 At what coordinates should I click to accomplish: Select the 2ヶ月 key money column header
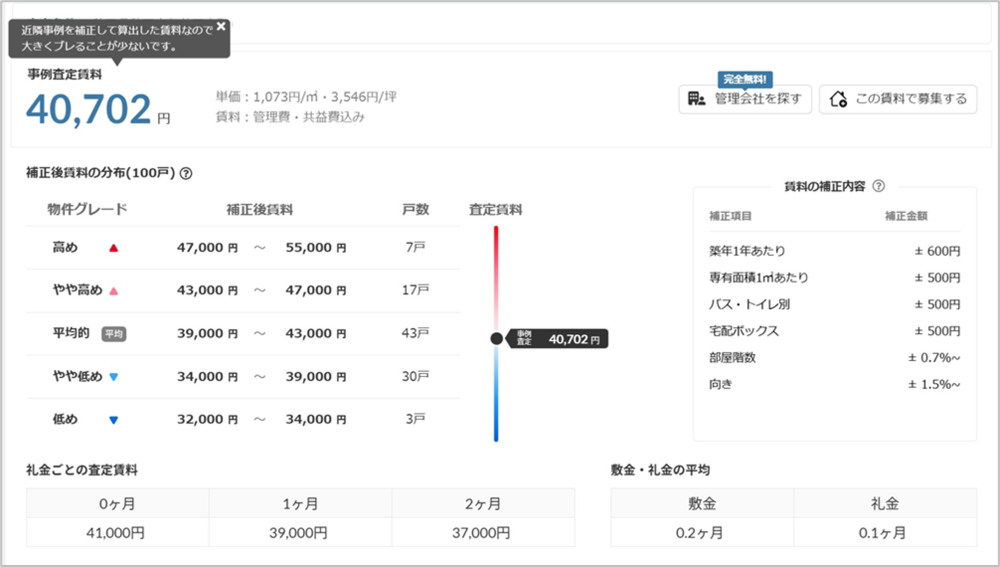[x=483, y=504]
